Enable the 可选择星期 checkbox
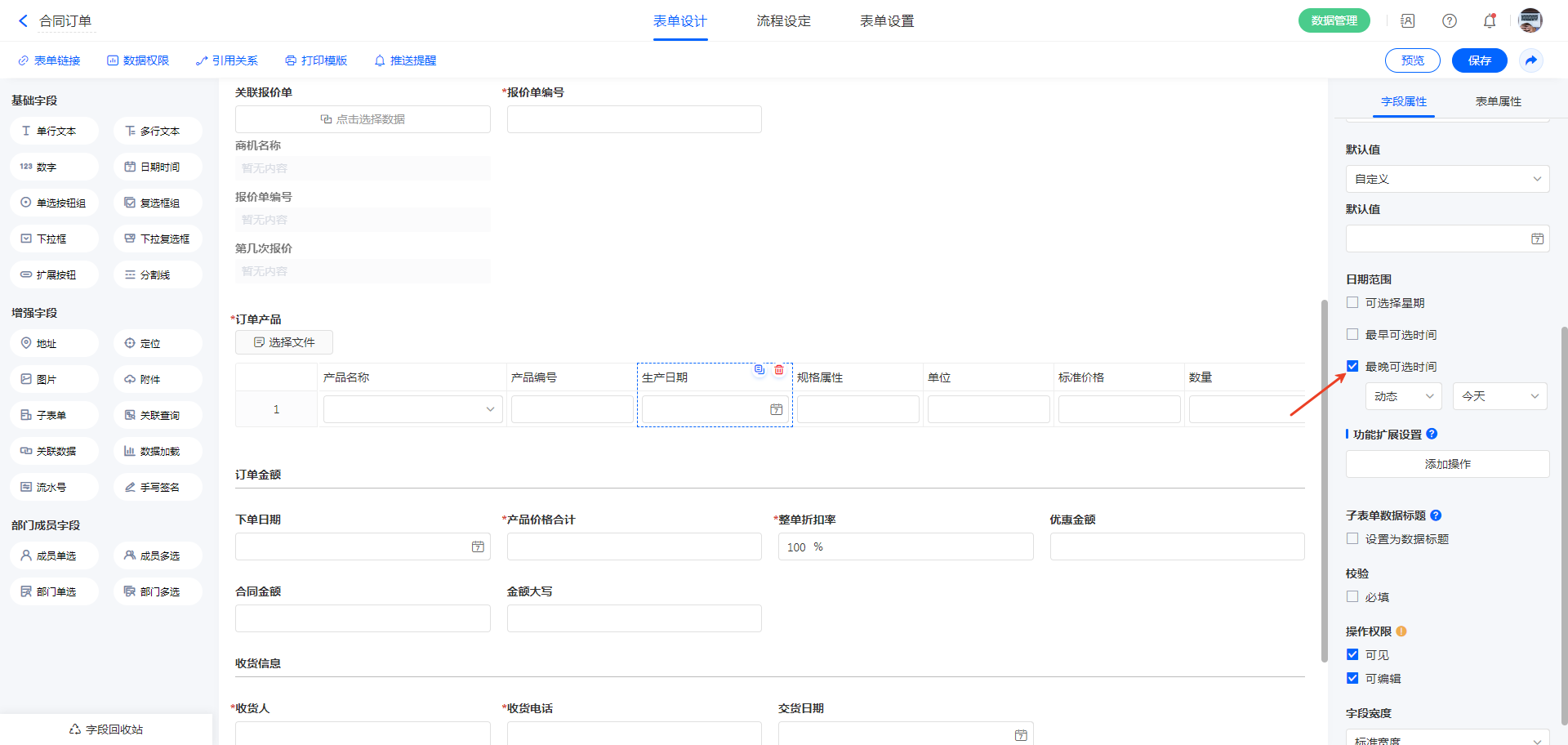 point(1352,303)
